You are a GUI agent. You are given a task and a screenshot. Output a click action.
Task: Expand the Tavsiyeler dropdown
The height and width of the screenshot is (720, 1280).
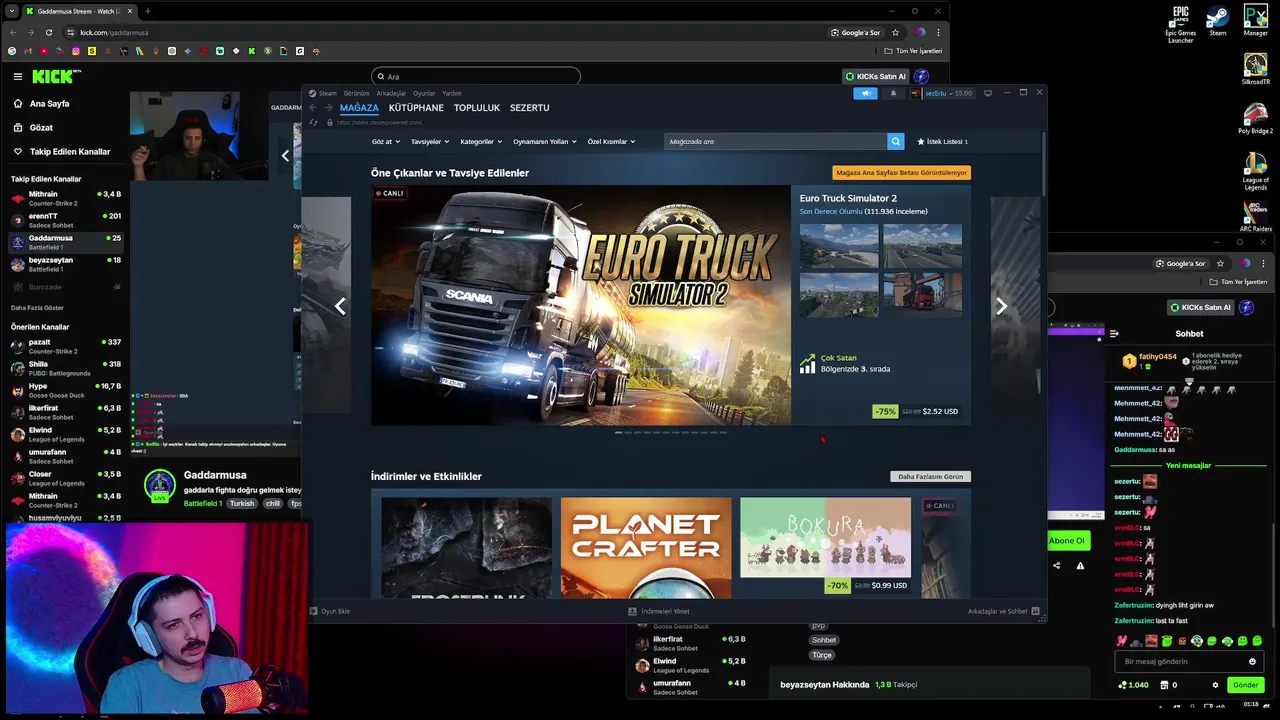[x=430, y=142]
